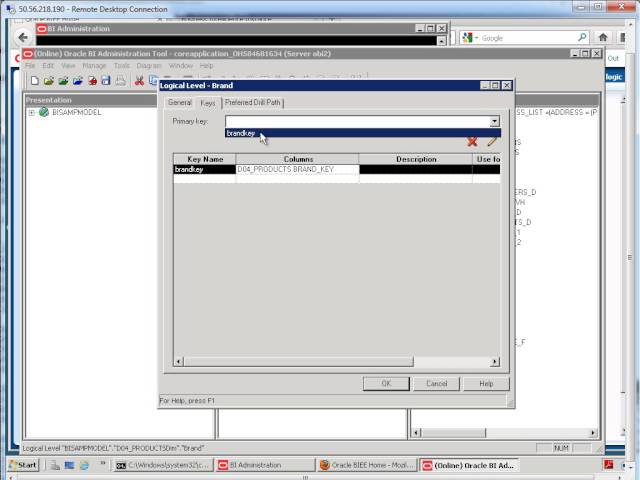
Task: Open the Manage menu
Action: (x=94, y=66)
